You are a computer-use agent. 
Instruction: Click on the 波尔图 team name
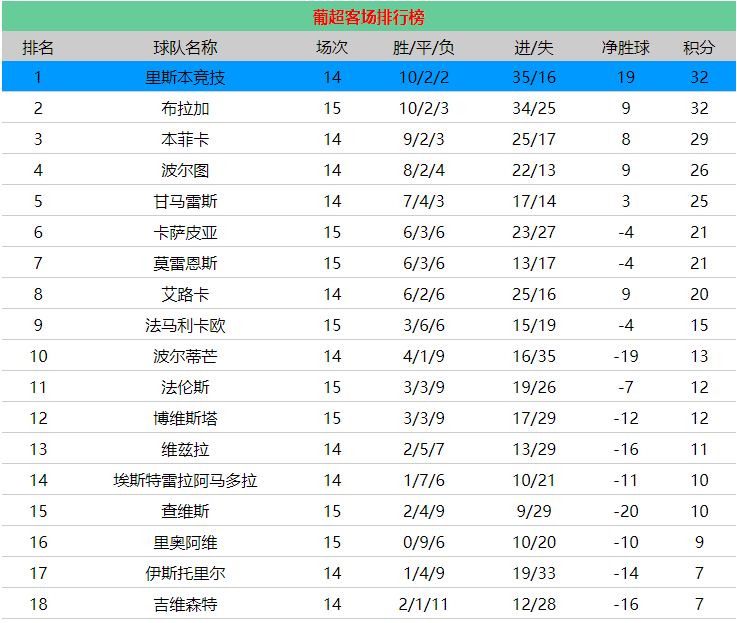point(185,170)
